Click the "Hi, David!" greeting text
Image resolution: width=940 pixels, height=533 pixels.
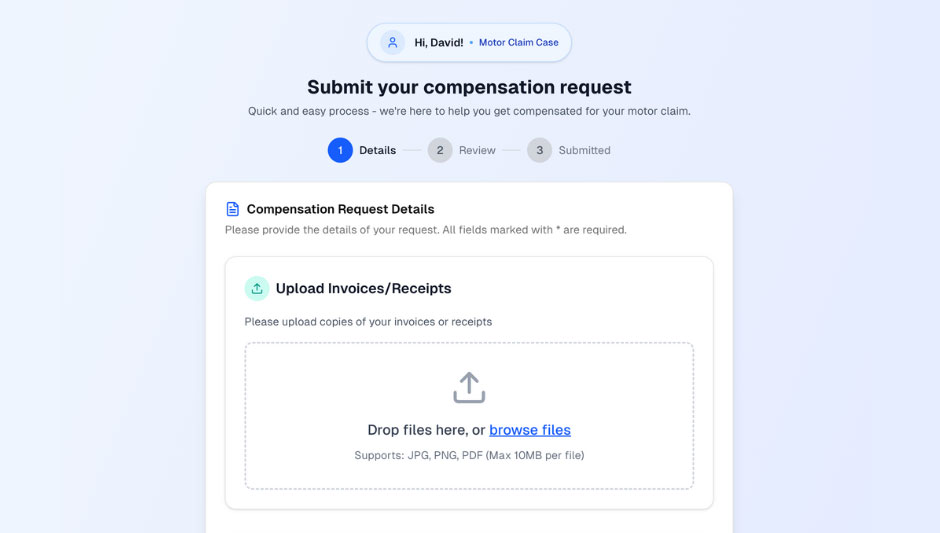(439, 43)
